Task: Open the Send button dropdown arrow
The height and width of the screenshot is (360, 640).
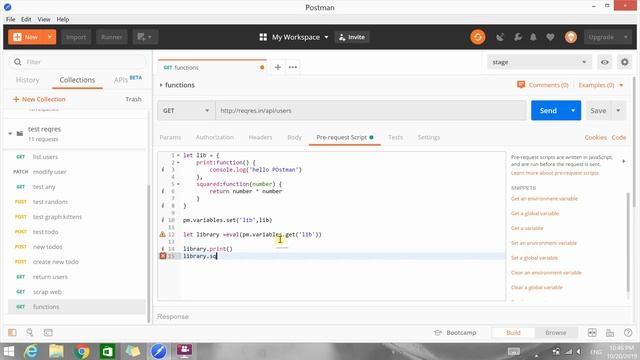Action: (573, 111)
